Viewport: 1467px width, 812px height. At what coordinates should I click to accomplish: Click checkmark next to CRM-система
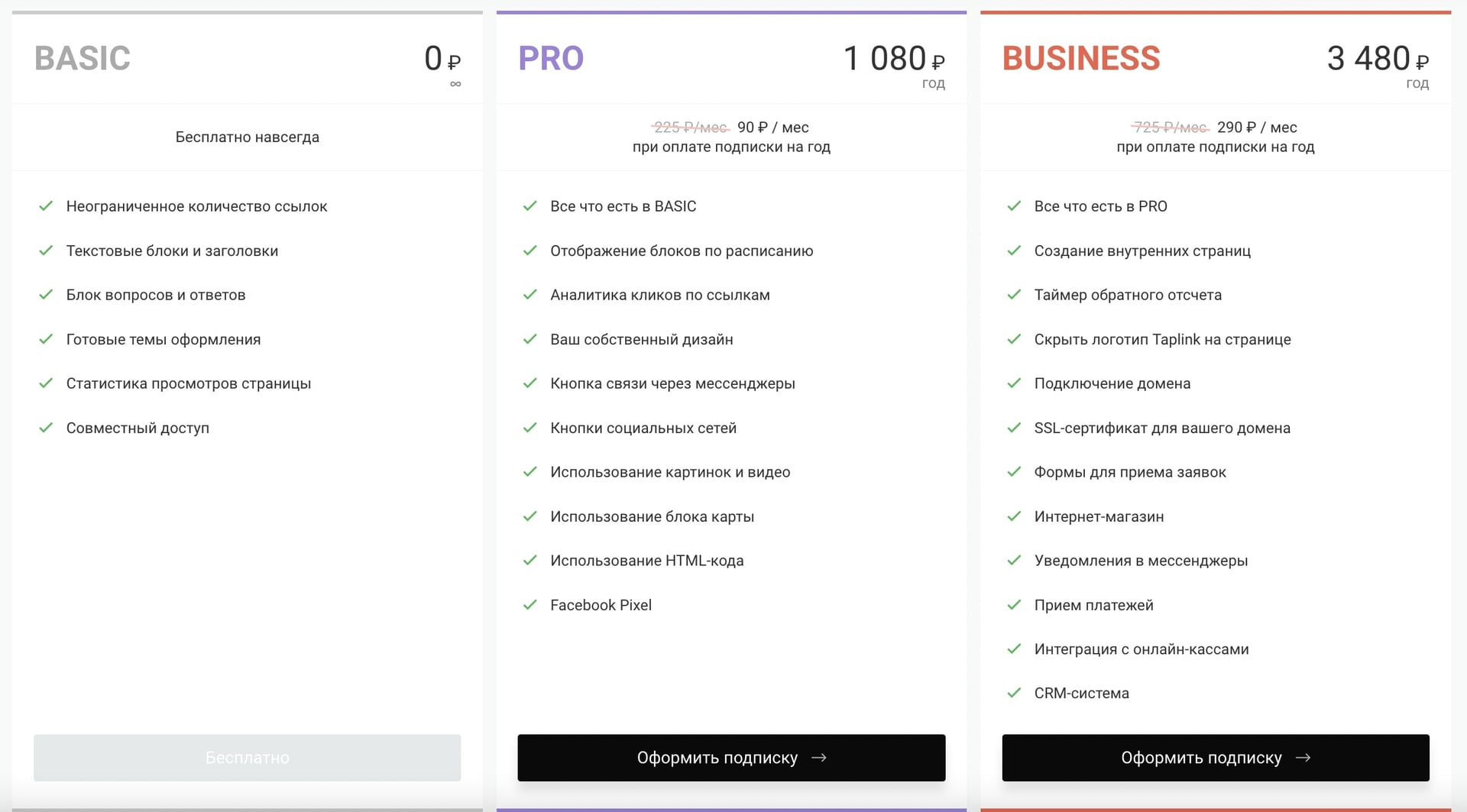pyautogui.click(x=1014, y=693)
